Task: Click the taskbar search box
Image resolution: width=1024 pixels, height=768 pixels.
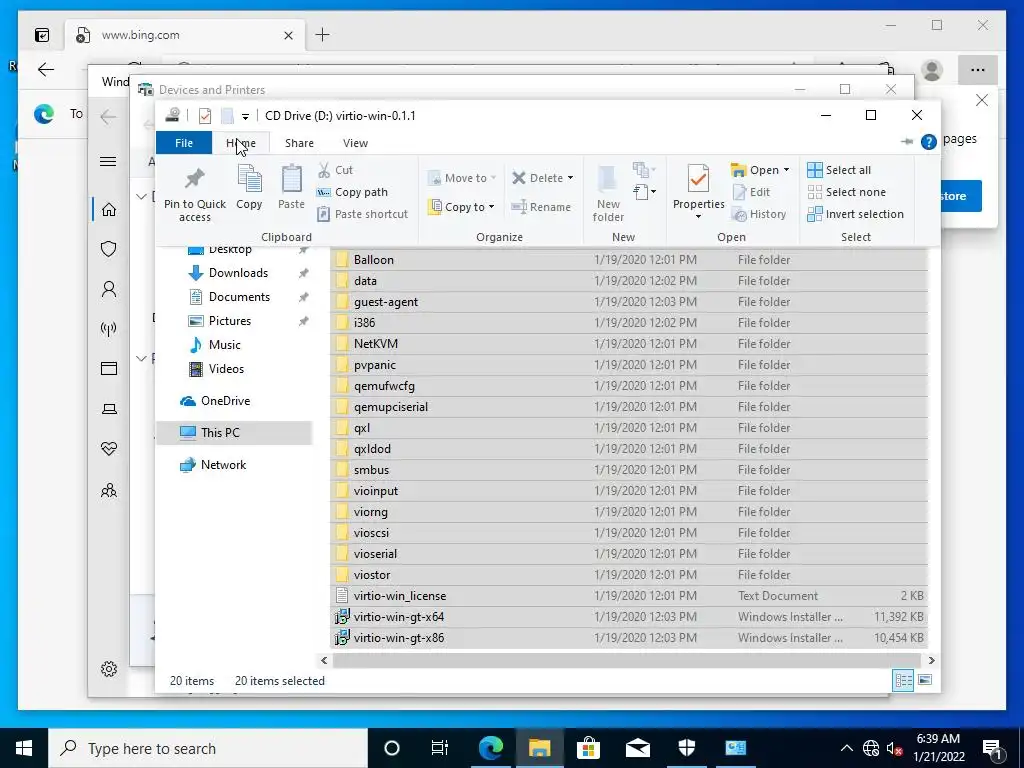Action: pos(208,748)
